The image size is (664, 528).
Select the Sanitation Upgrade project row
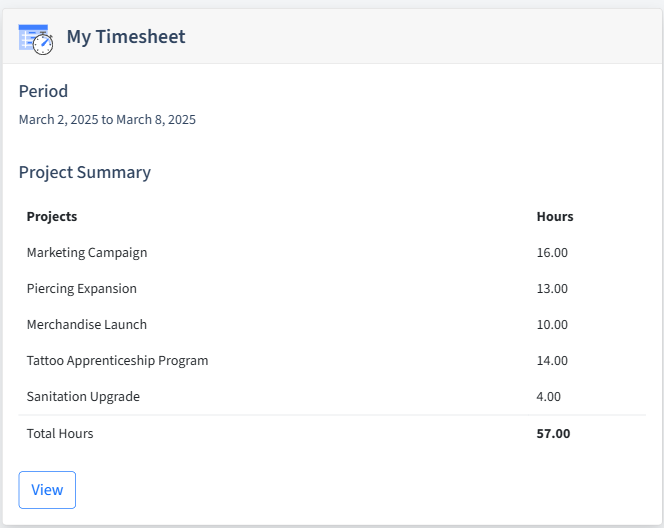pos(332,396)
